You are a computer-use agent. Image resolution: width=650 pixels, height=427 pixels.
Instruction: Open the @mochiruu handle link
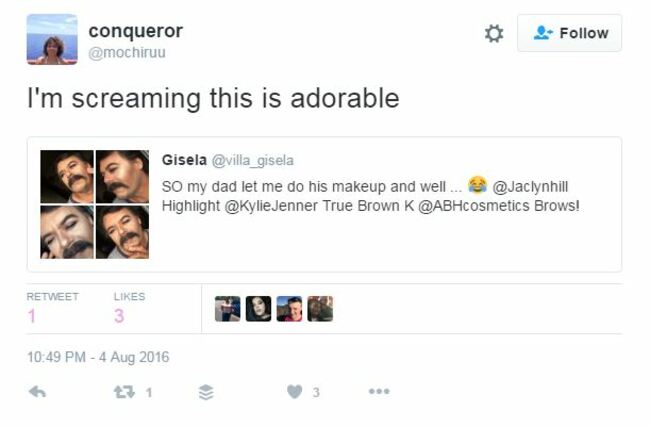click(x=127, y=53)
